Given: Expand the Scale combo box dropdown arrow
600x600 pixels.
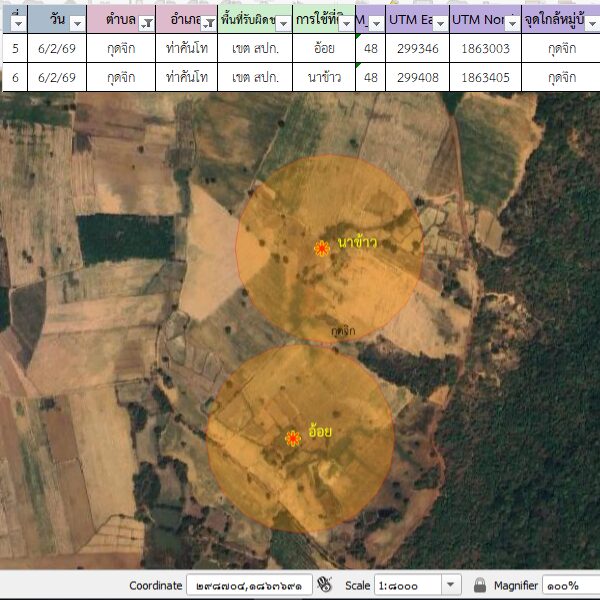Looking at the screenshot, I should (450, 585).
